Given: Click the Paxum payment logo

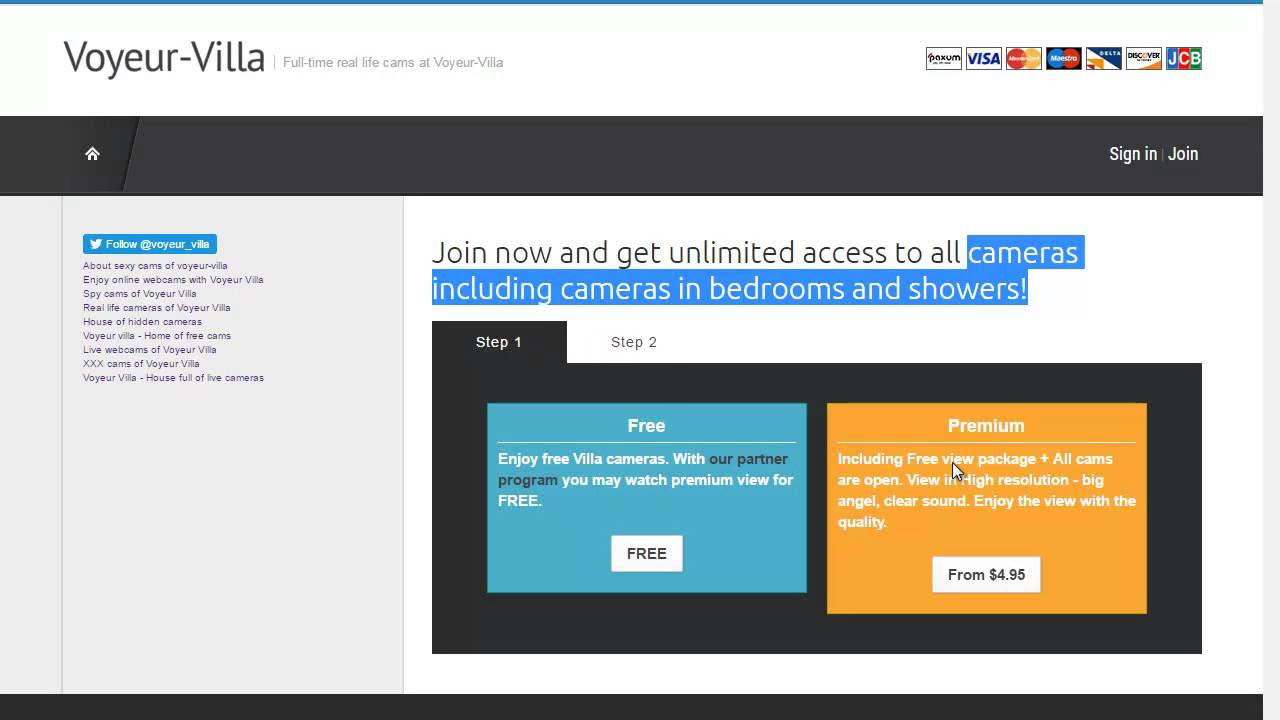Looking at the screenshot, I should pyautogui.click(x=943, y=59).
